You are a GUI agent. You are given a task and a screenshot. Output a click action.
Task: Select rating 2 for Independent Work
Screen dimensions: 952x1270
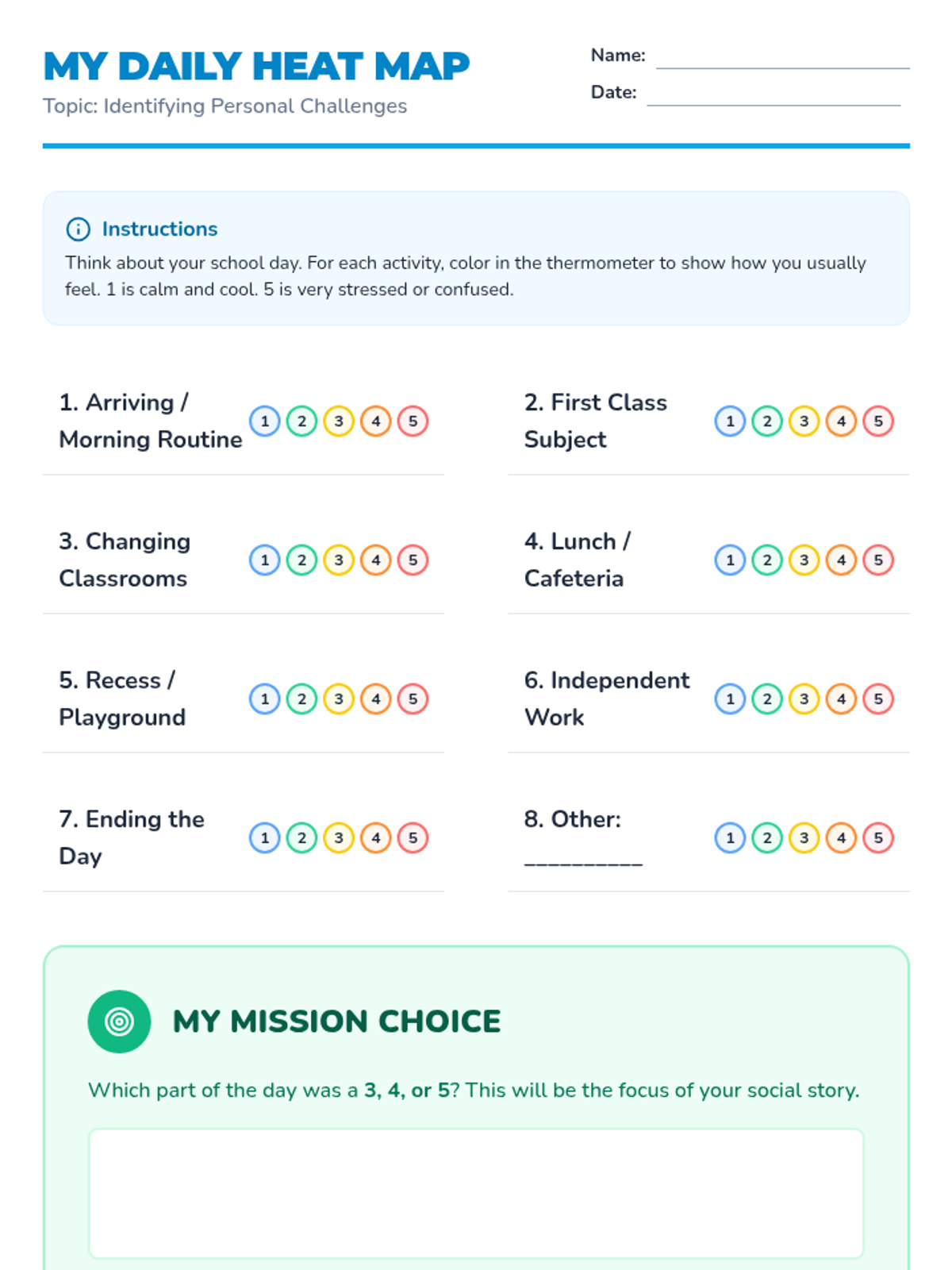click(x=767, y=699)
